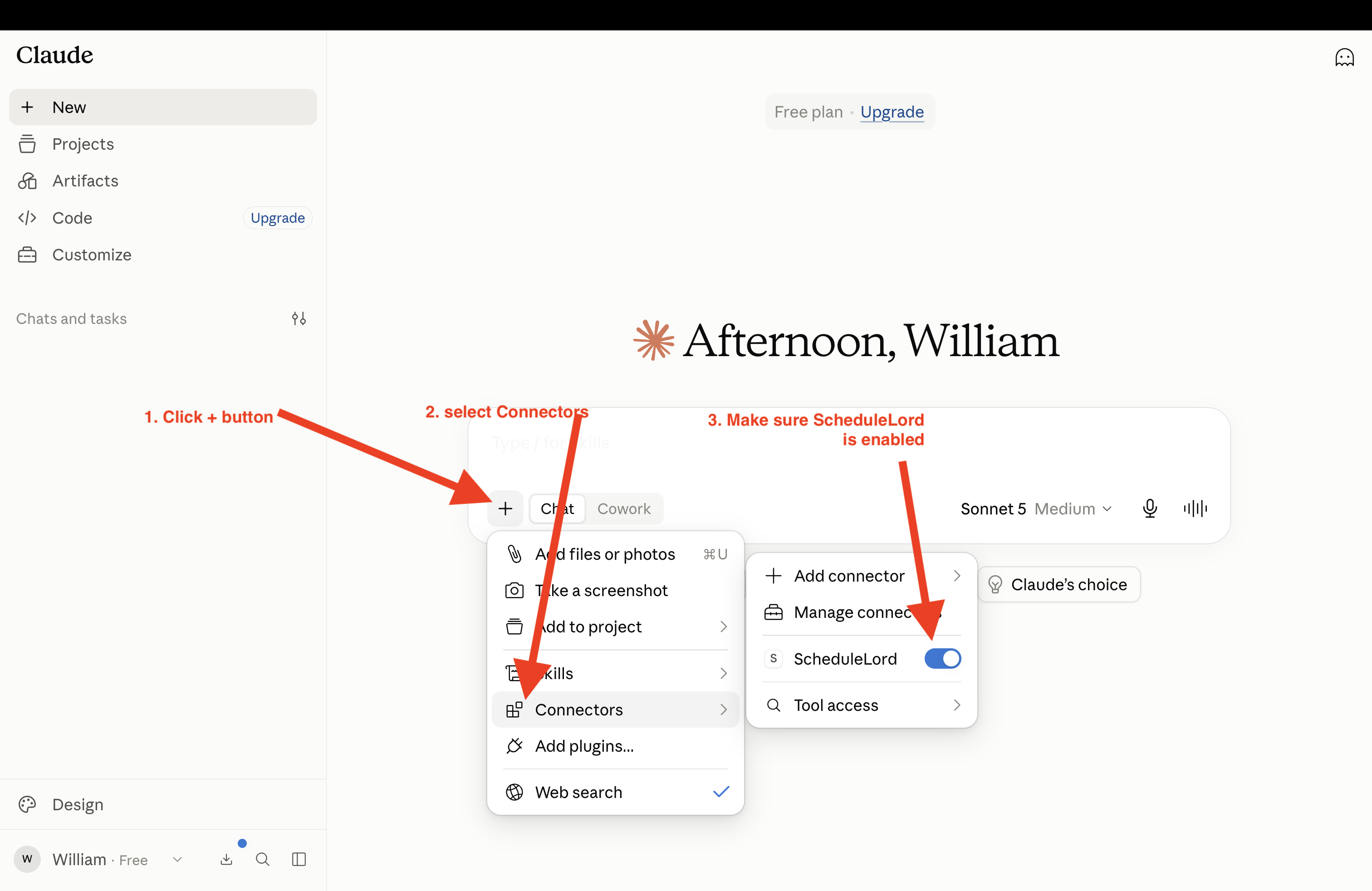Select Take a screenshot menu item

tap(616, 590)
